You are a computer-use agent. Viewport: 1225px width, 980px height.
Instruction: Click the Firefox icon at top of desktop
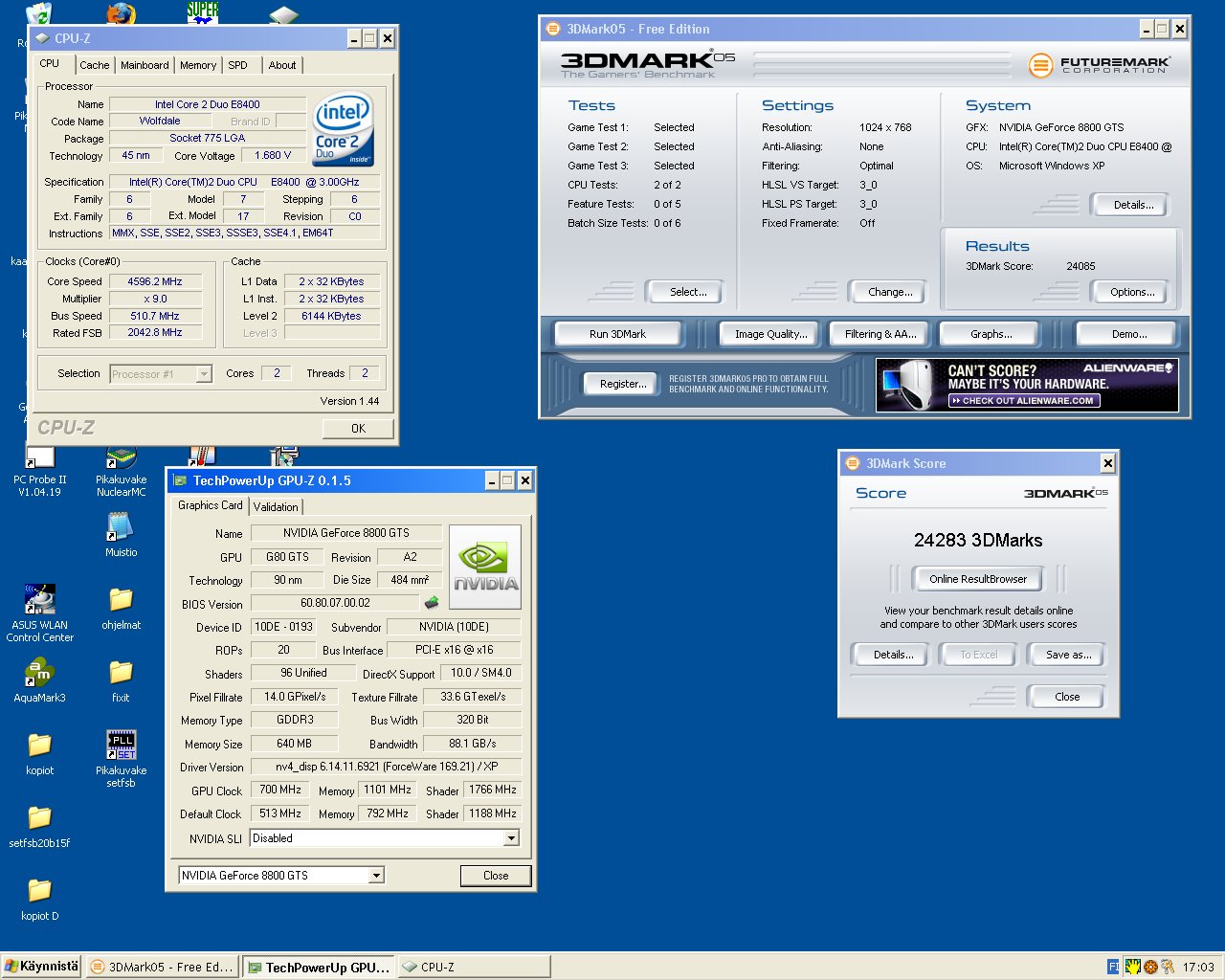[121, 13]
